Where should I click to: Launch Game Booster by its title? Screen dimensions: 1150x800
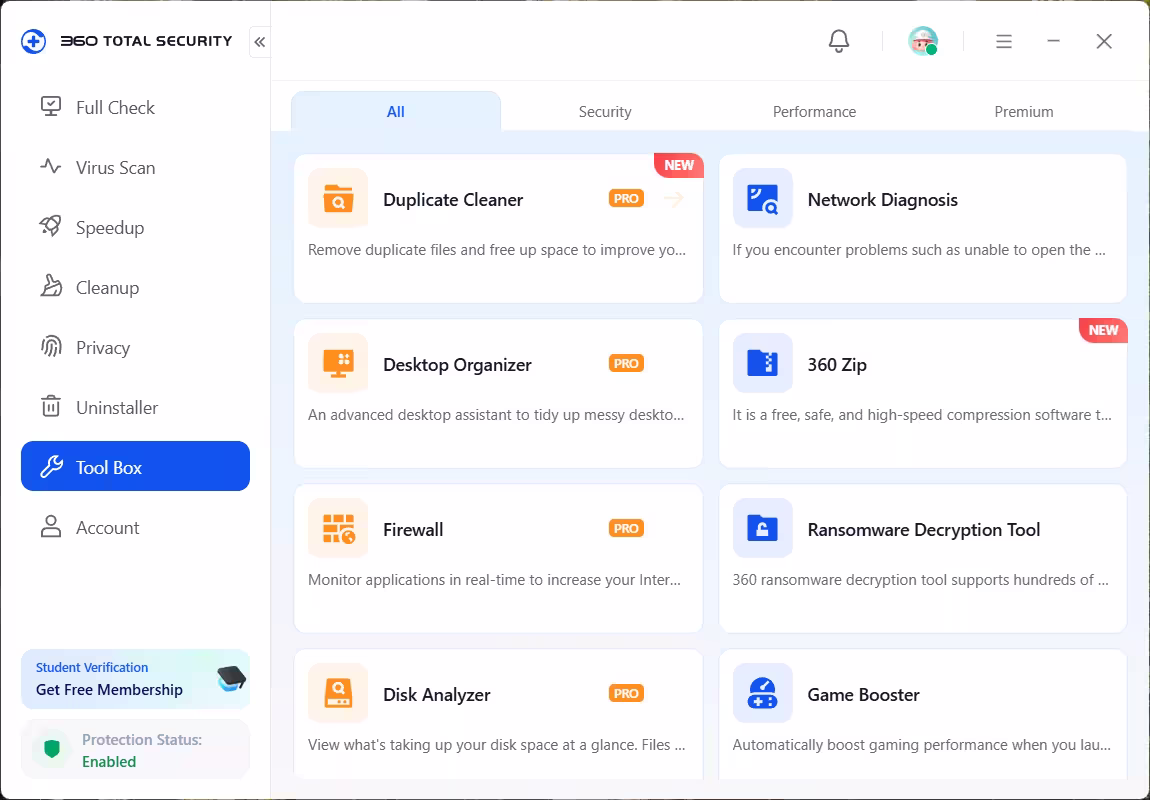863,694
